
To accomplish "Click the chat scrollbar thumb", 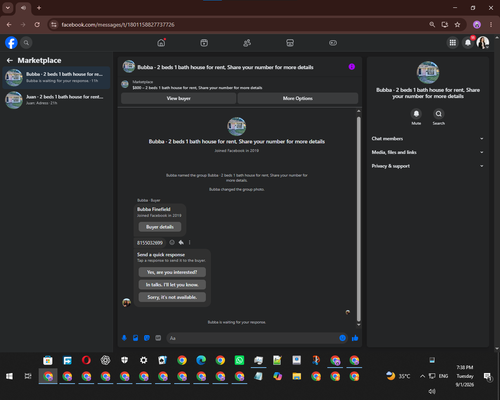I will (359, 218).
